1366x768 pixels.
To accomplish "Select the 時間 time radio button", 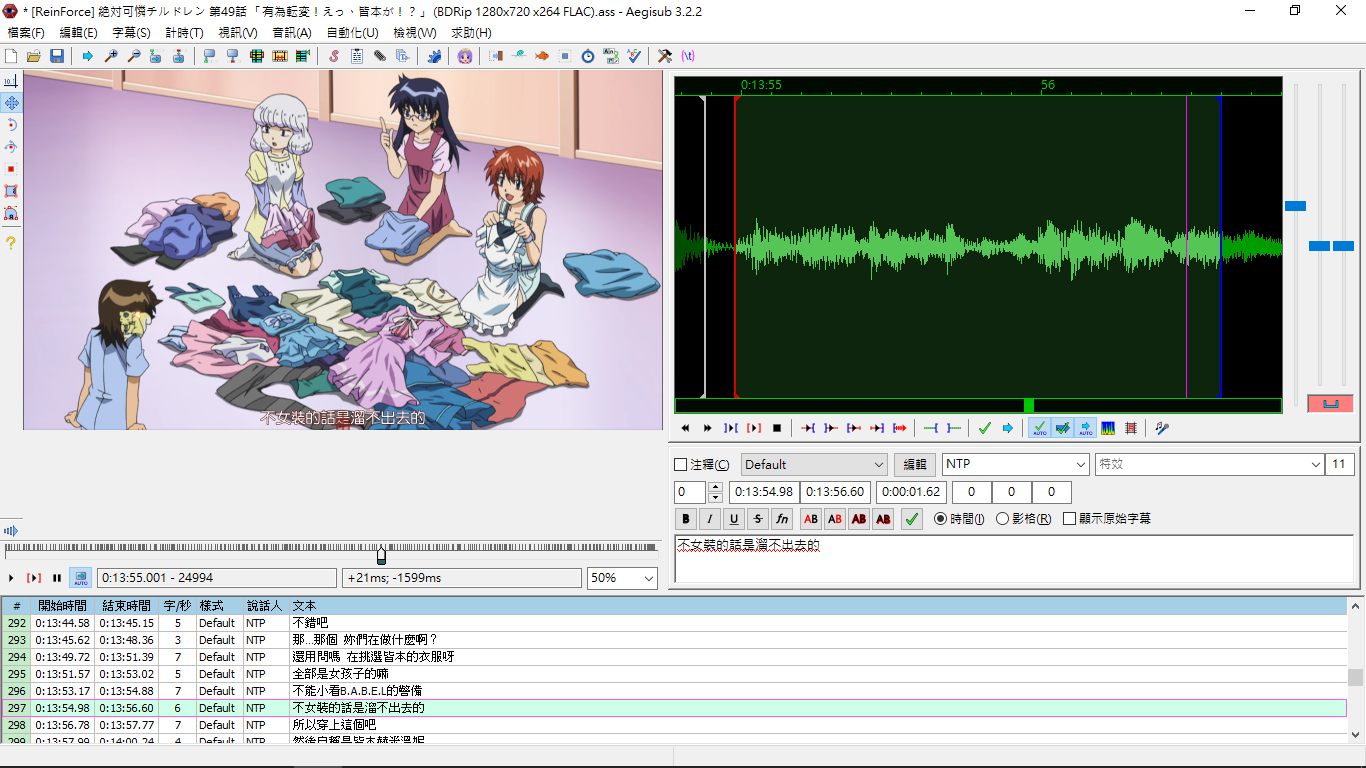I will (959, 519).
